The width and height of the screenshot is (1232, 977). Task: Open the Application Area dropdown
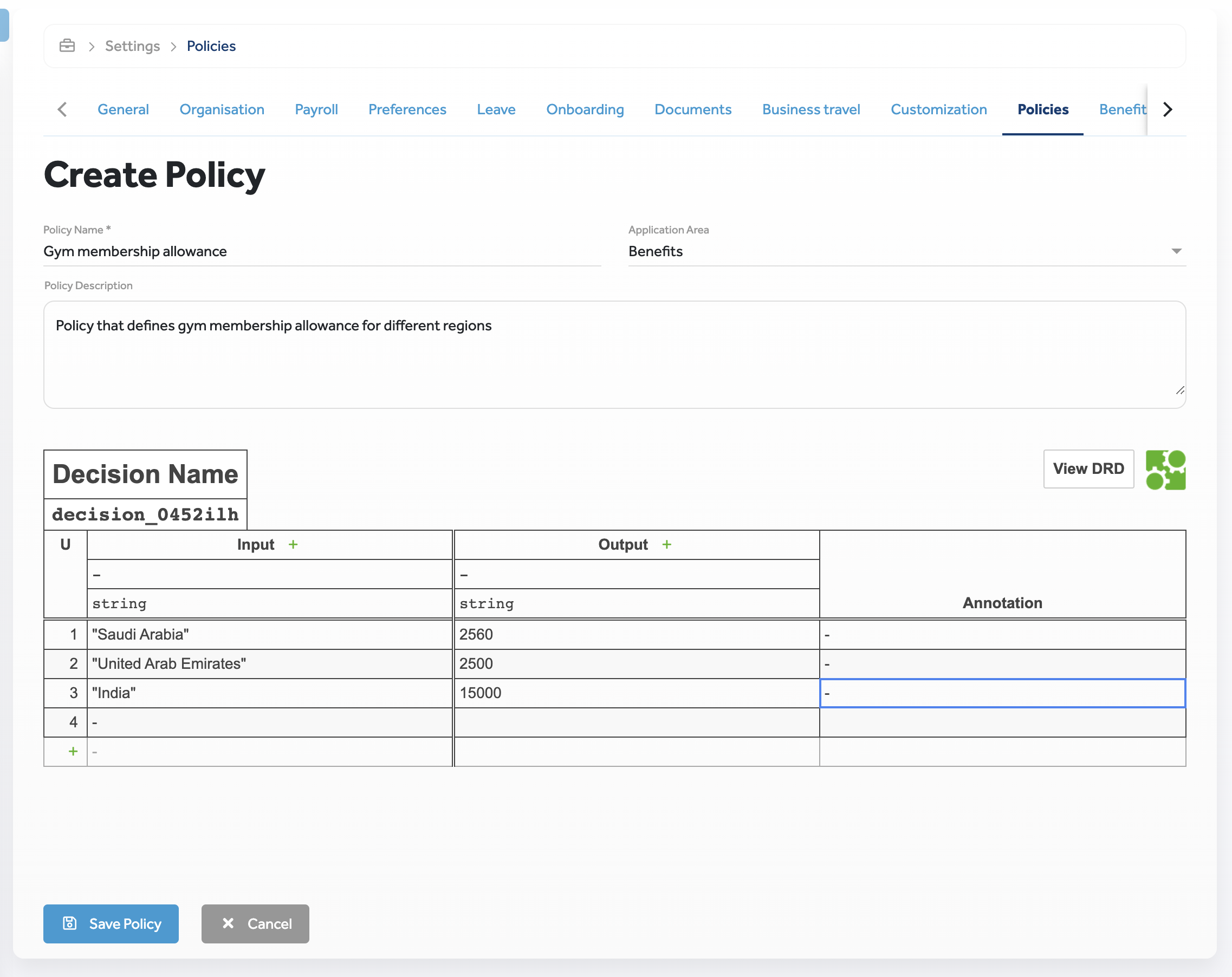click(907, 251)
